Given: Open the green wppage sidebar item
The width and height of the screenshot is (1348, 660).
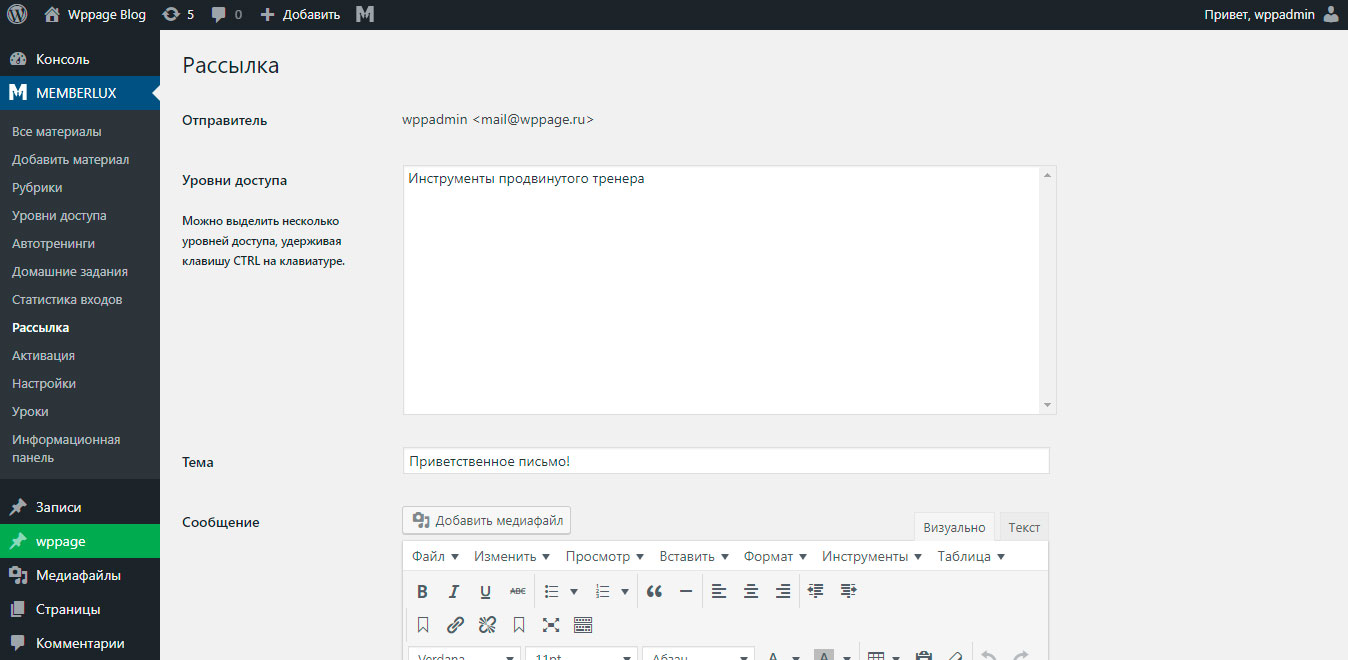Looking at the screenshot, I should pyautogui.click(x=80, y=541).
